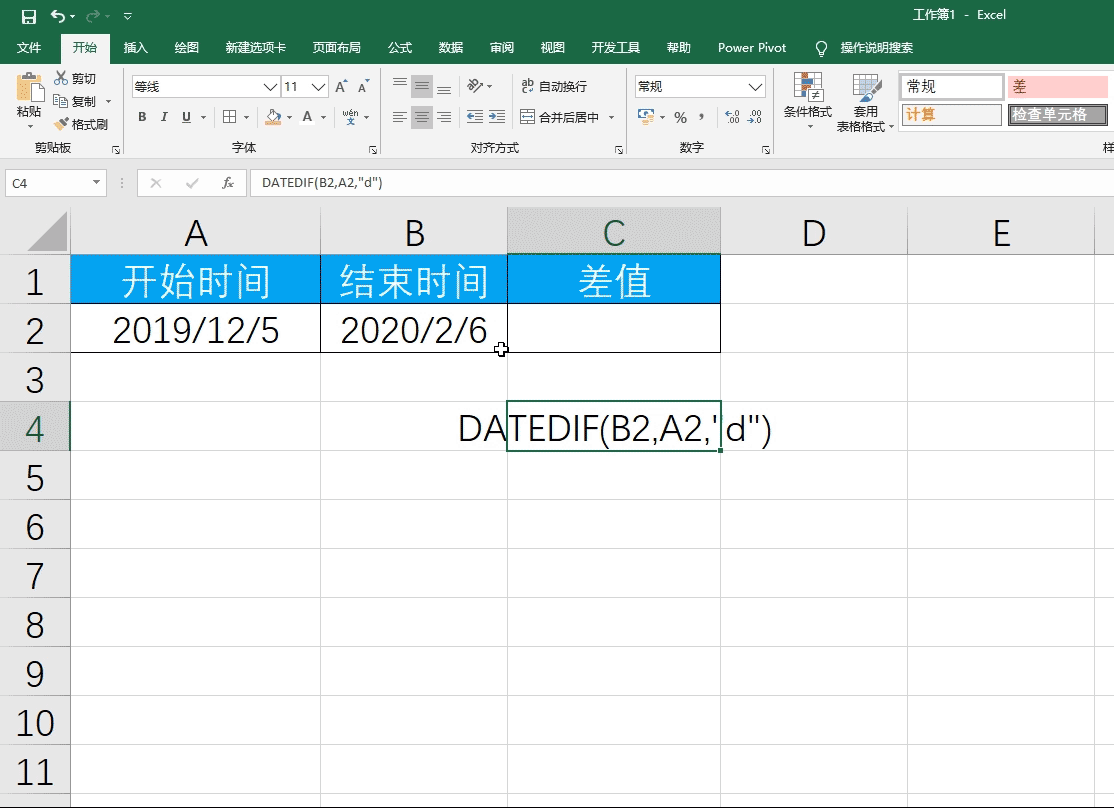This screenshot has width=1114, height=808.
Task: Toggle Bold formatting
Action: point(142,117)
